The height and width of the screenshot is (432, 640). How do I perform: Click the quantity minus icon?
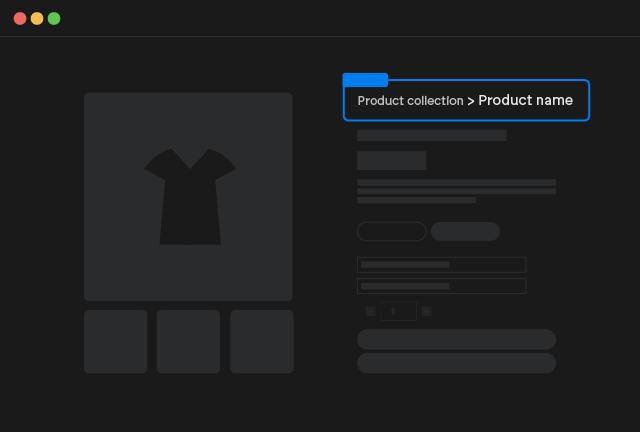coord(371,311)
